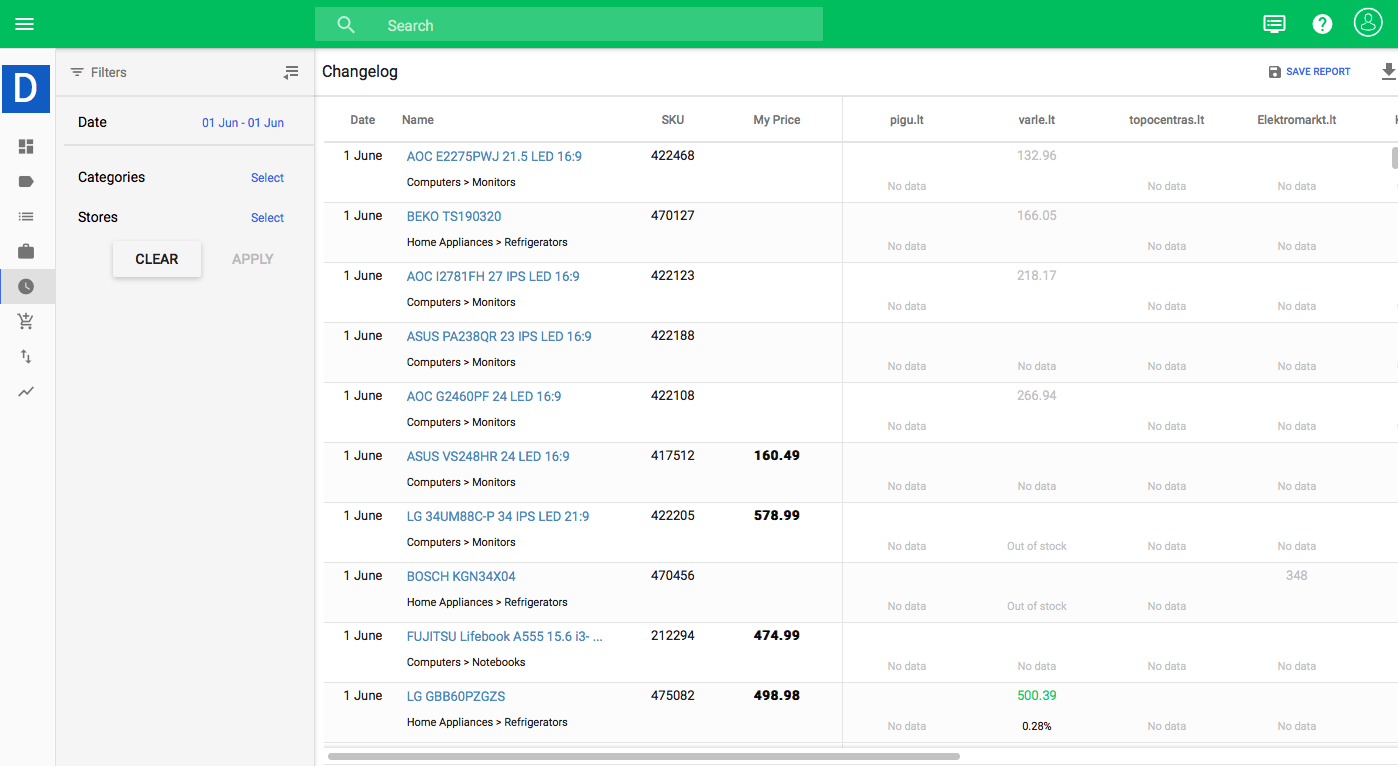The height and width of the screenshot is (766, 1398).
Task: Open BEKO TS190320 product link
Action: pyautogui.click(x=454, y=217)
